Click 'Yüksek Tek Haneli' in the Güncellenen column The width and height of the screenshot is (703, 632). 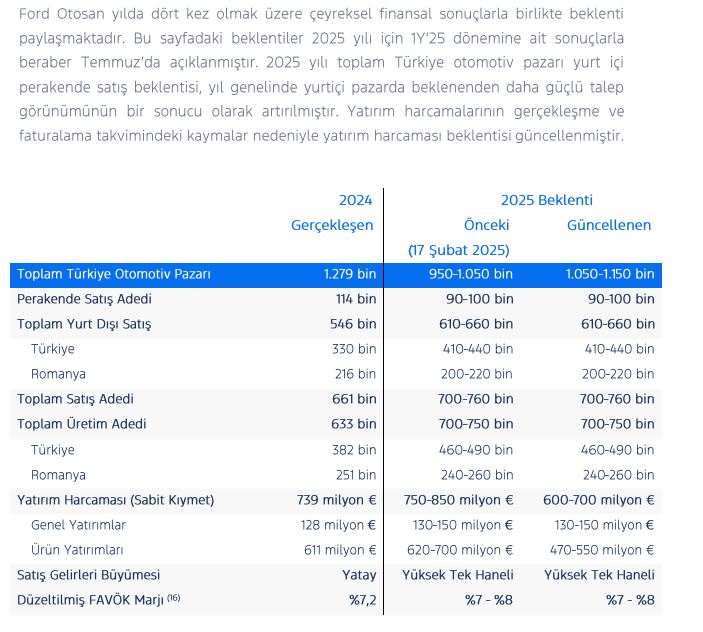[x=599, y=575]
